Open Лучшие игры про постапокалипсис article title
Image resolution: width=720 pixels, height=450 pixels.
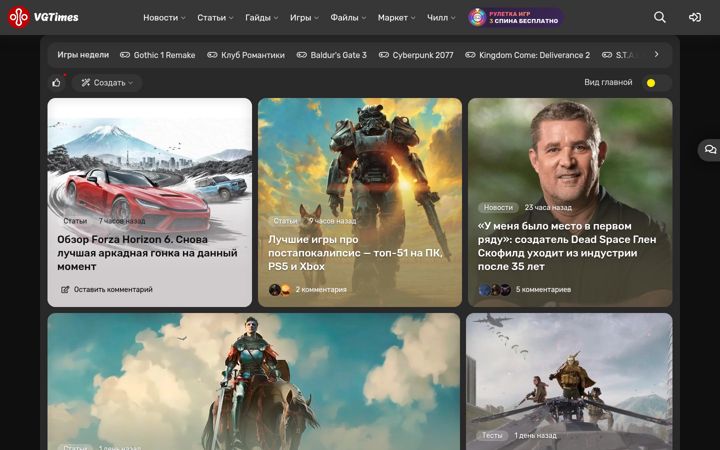tap(355, 253)
